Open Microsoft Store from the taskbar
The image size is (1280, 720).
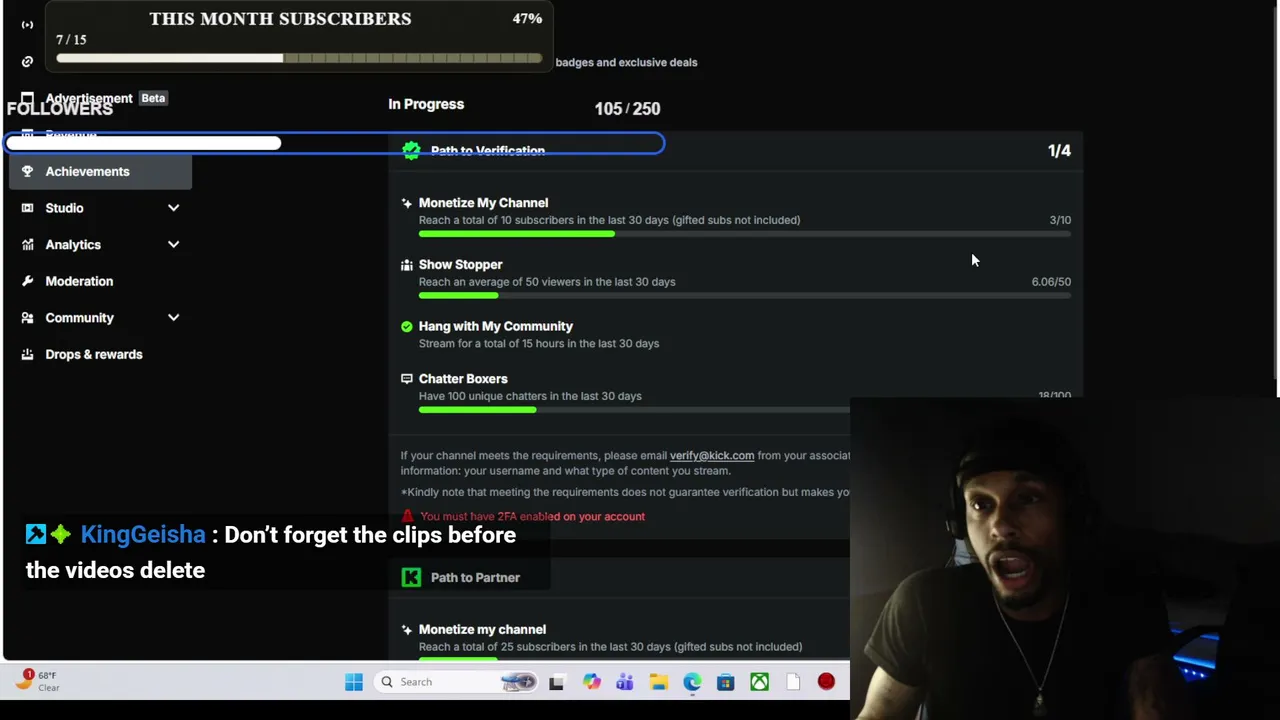pos(726,682)
